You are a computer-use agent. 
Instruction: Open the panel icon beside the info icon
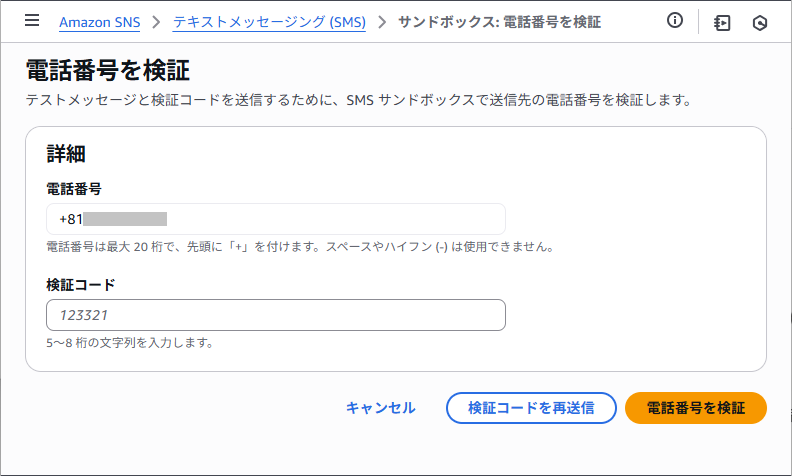tap(722, 23)
